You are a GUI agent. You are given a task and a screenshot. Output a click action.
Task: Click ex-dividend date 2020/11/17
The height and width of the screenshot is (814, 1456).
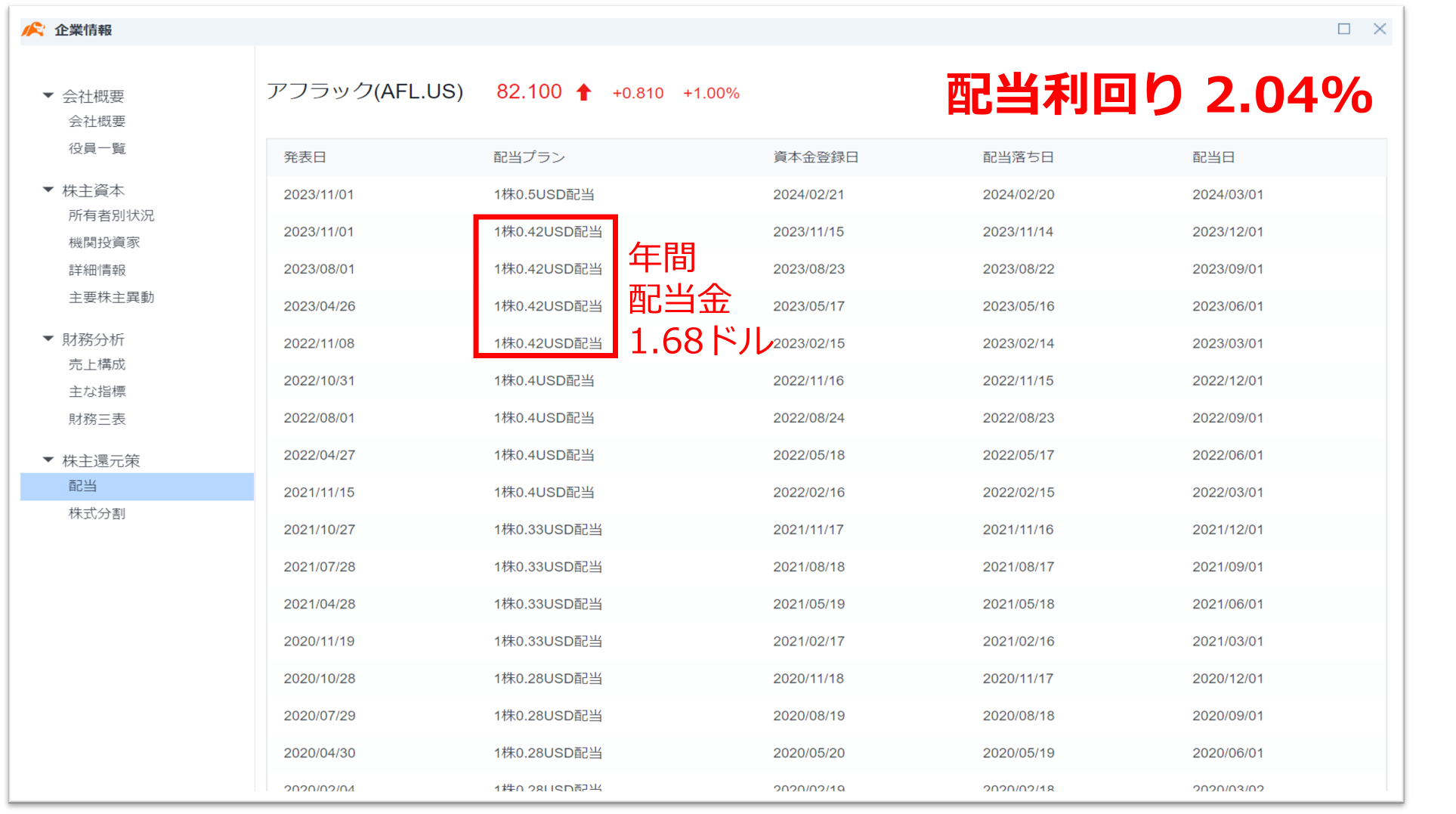click(1019, 678)
